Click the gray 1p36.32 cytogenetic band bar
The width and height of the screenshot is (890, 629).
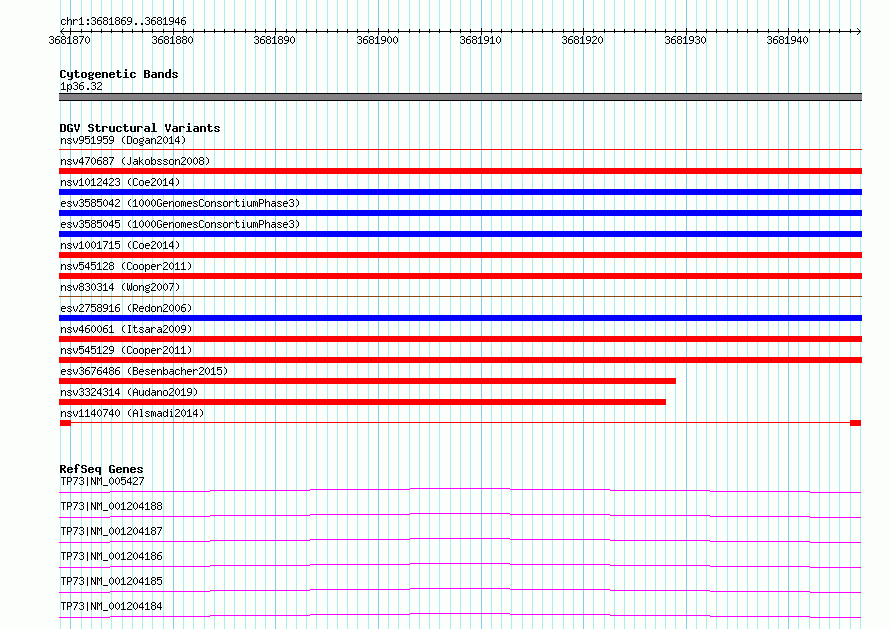pyautogui.click(x=460, y=97)
